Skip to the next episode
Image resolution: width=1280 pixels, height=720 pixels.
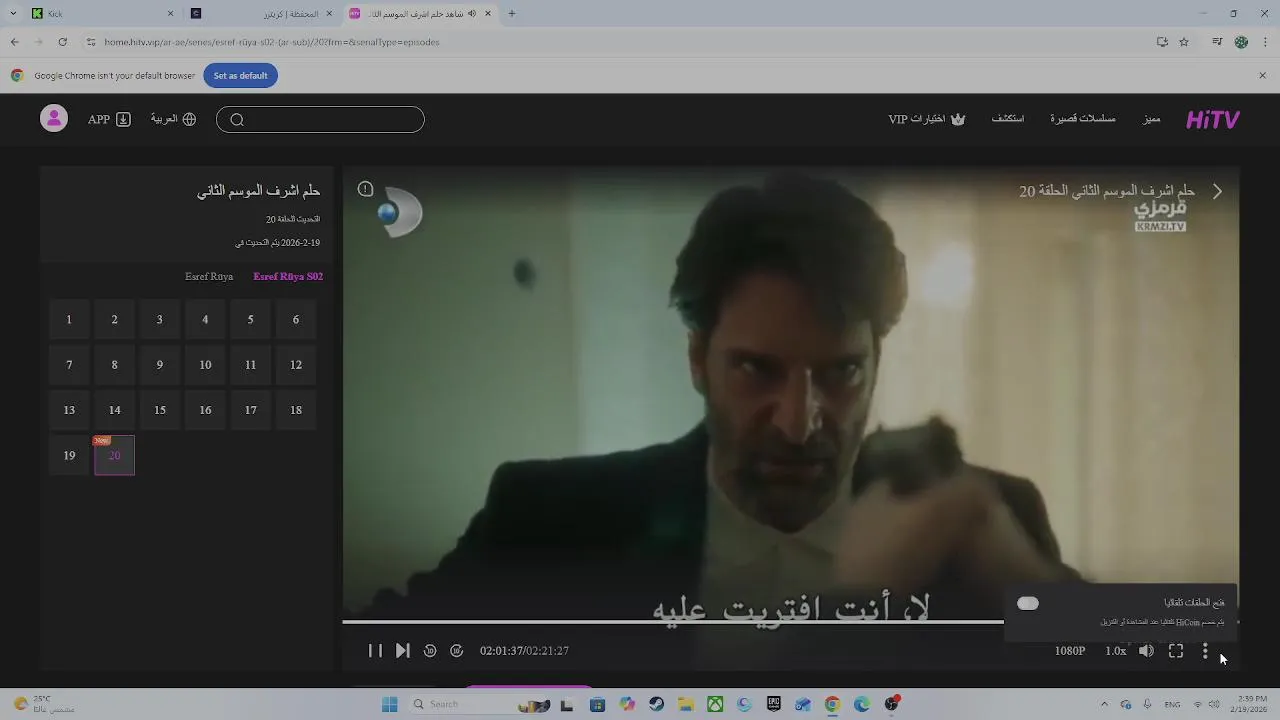pos(402,651)
